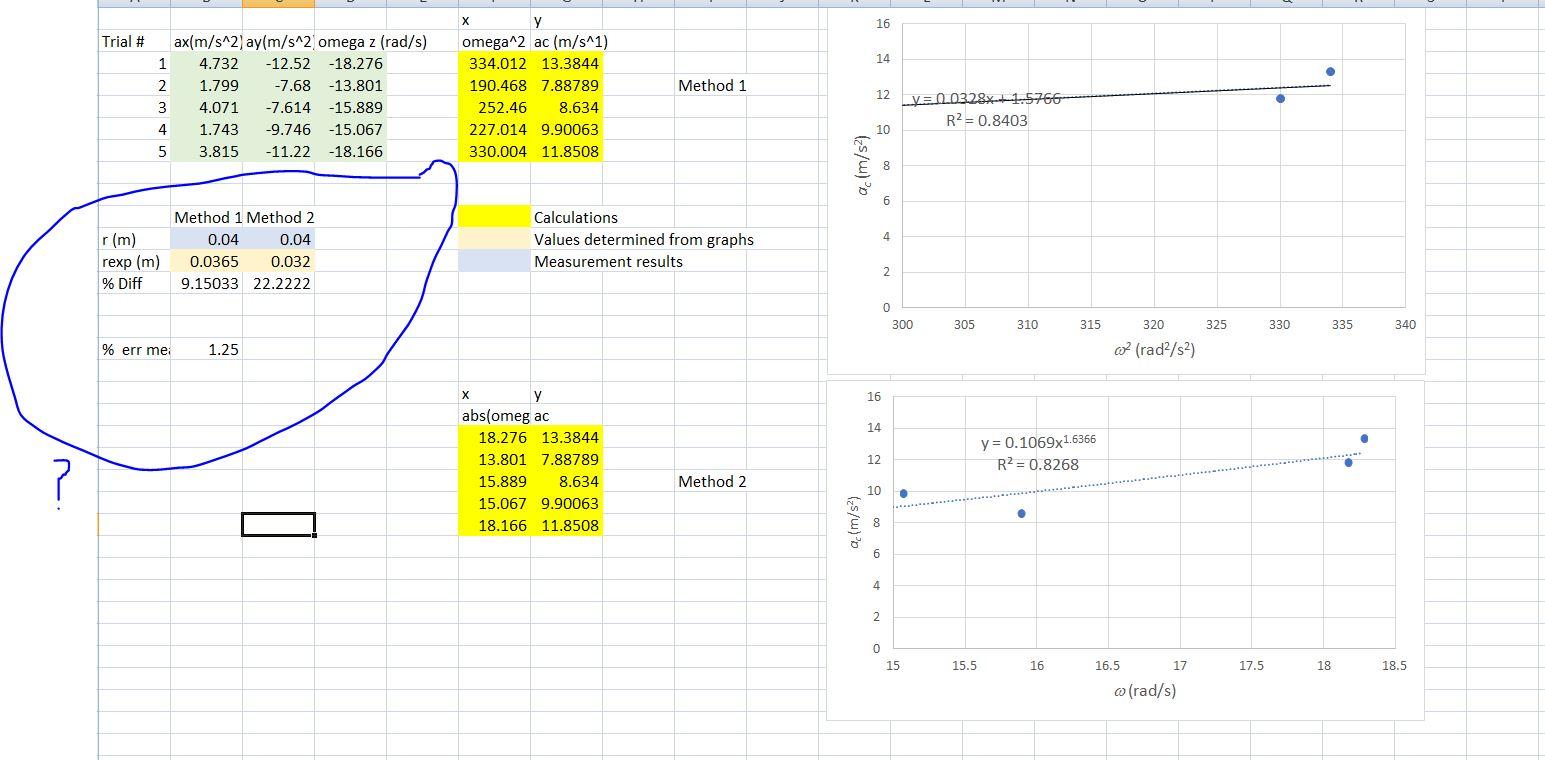The image size is (1545, 760).
Task: Select the cell showing -11.22
Action: 278,151
